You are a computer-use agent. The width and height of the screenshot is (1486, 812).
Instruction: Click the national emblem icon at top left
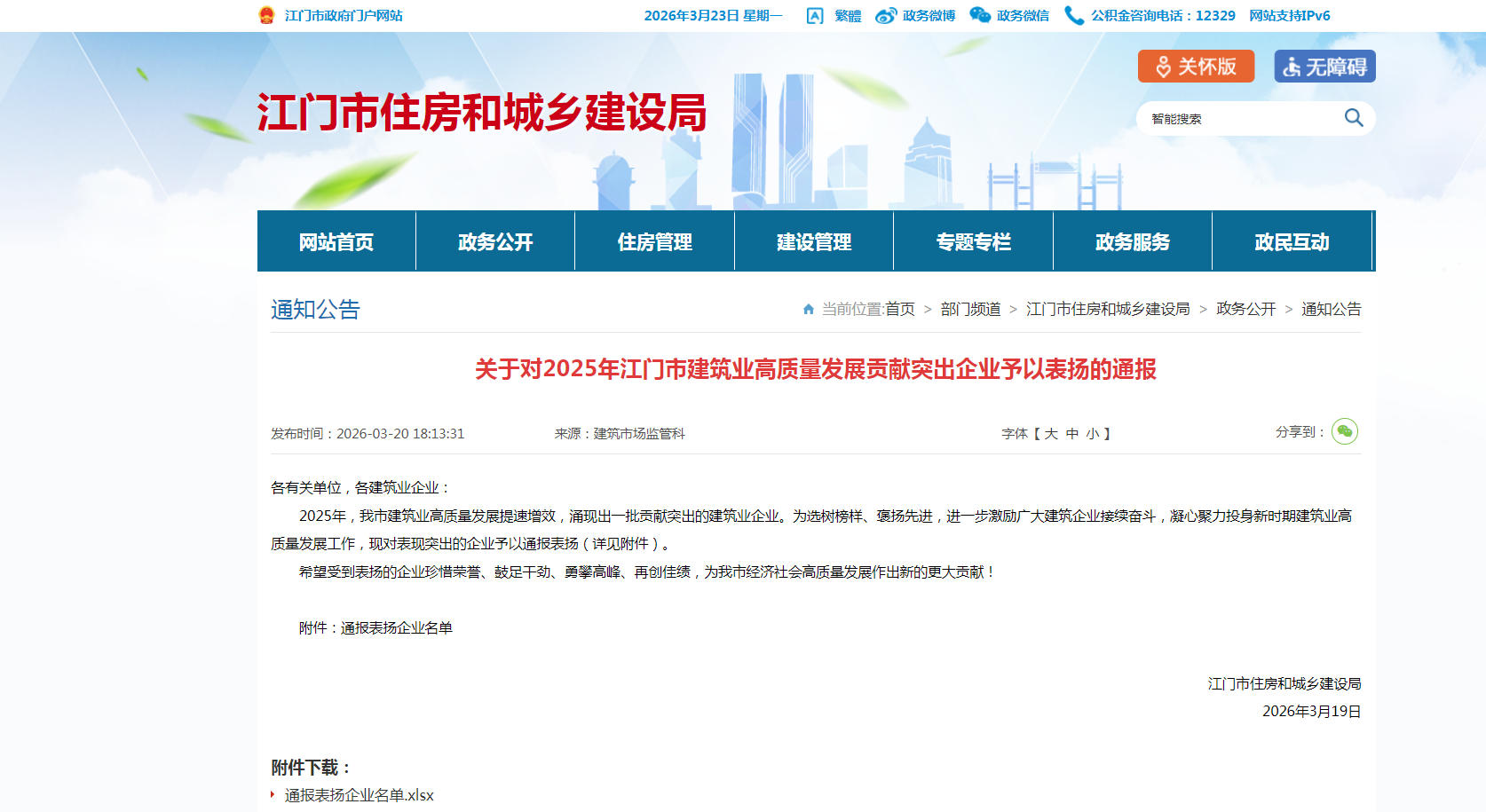pyautogui.click(x=266, y=15)
